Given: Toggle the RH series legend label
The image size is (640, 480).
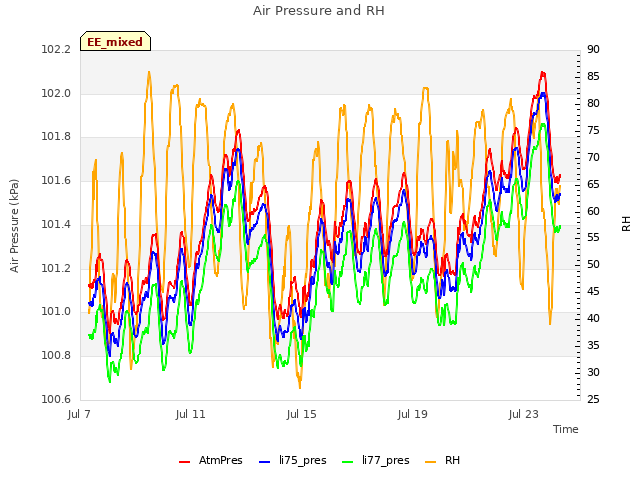Looking at the screenshot, I should pyautogui.click(x=452, y=460).
